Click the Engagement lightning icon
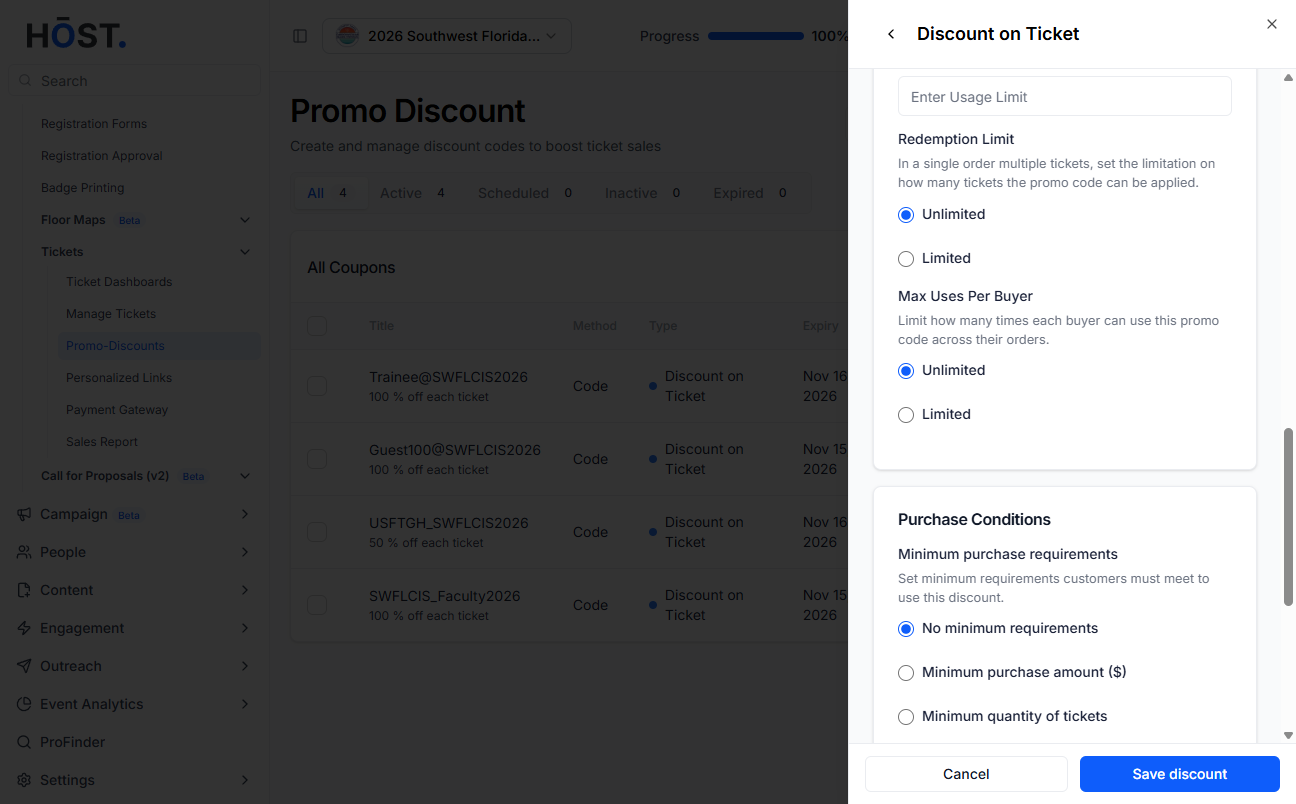The width and height of the screenshot is (1296, 804). click(25, 628)
